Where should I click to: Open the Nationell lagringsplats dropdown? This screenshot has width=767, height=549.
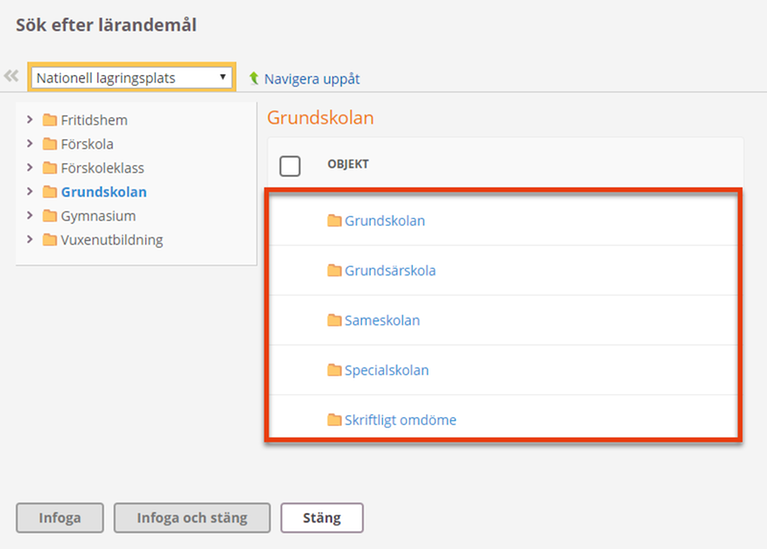pyautogui.click(x=132, y=77)
